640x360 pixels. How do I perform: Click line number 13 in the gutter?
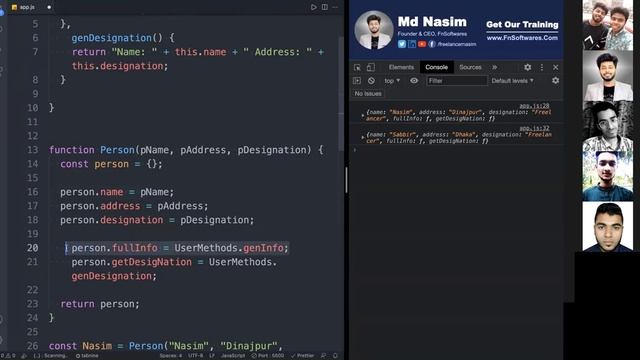(33, 150)
